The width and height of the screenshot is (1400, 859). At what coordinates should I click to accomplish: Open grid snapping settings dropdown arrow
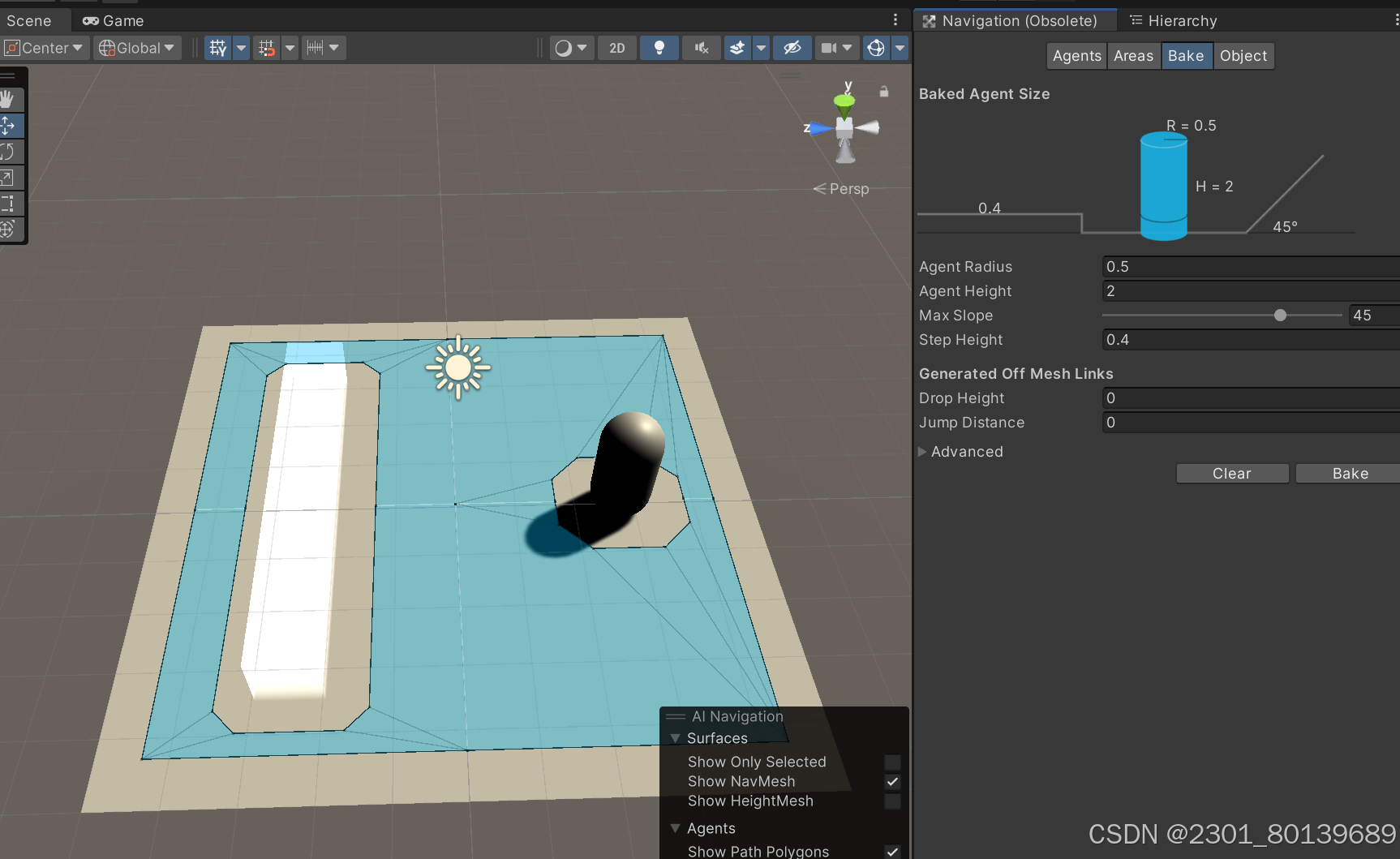pos(290,48)
